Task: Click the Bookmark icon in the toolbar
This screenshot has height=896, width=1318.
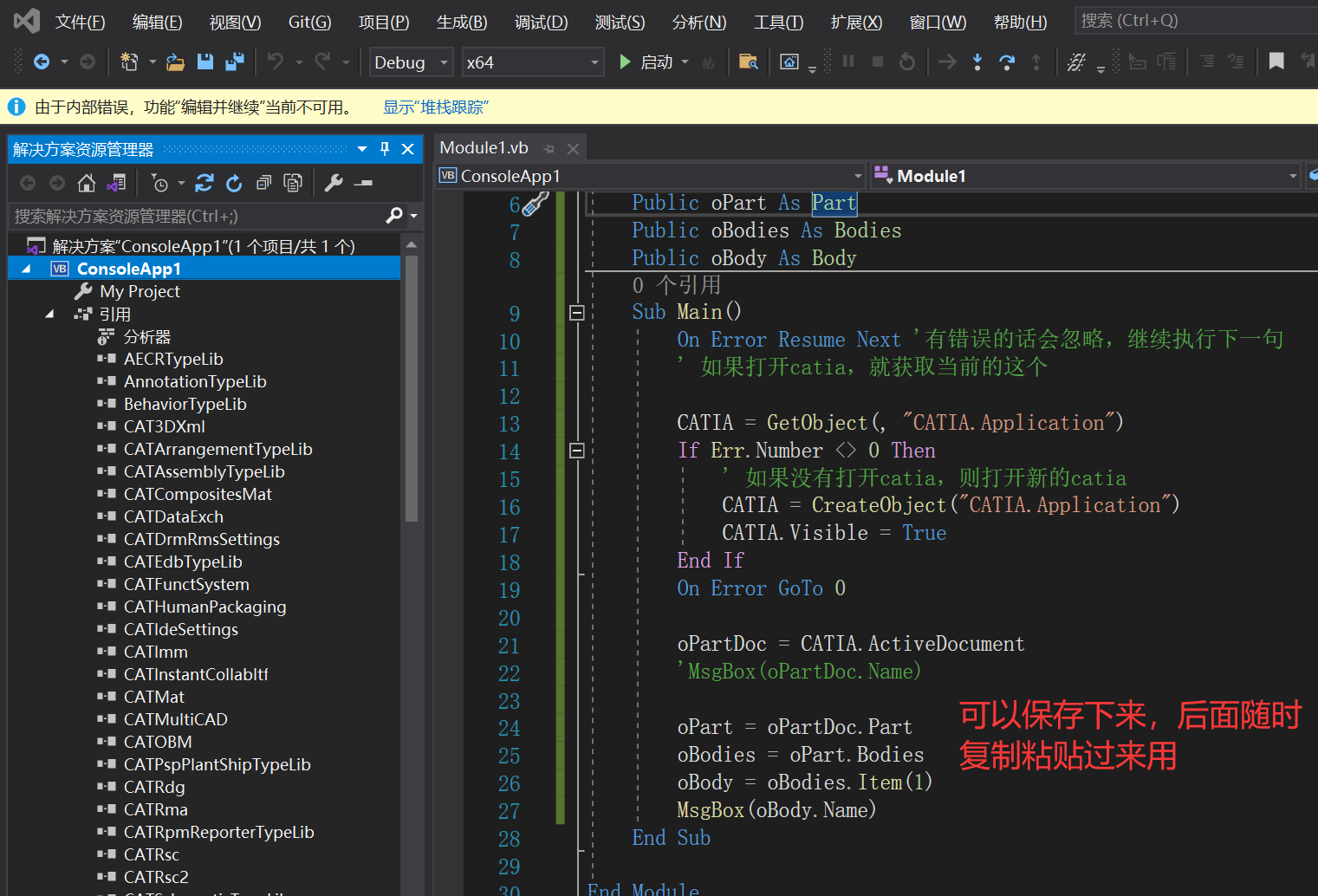Action: (1276, 62)
